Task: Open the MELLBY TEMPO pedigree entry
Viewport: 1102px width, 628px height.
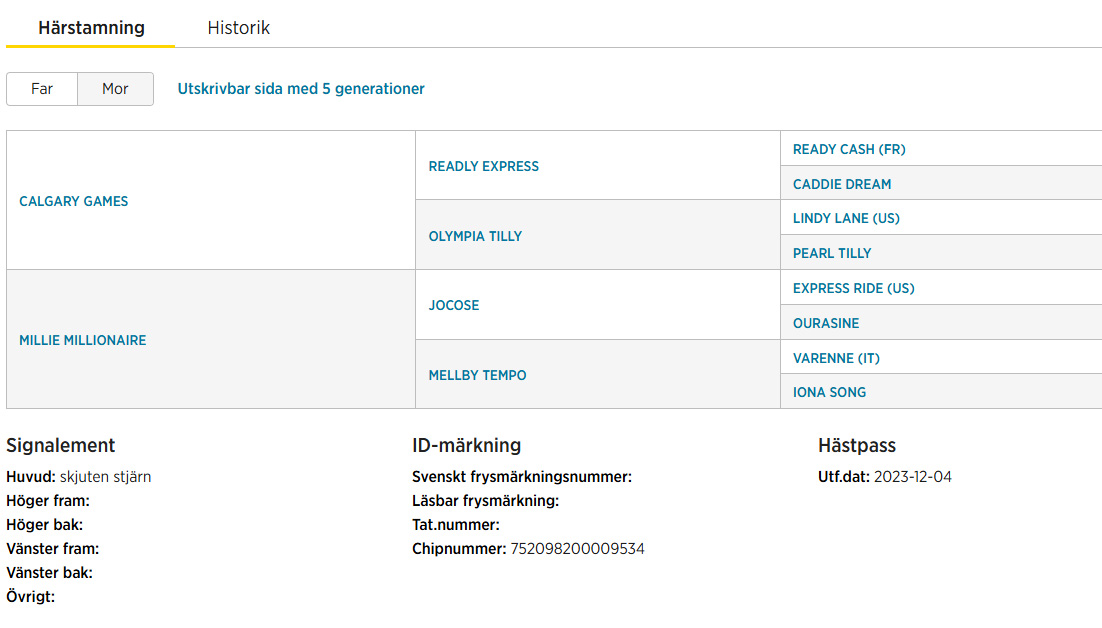Action: (x=477, y=376)
